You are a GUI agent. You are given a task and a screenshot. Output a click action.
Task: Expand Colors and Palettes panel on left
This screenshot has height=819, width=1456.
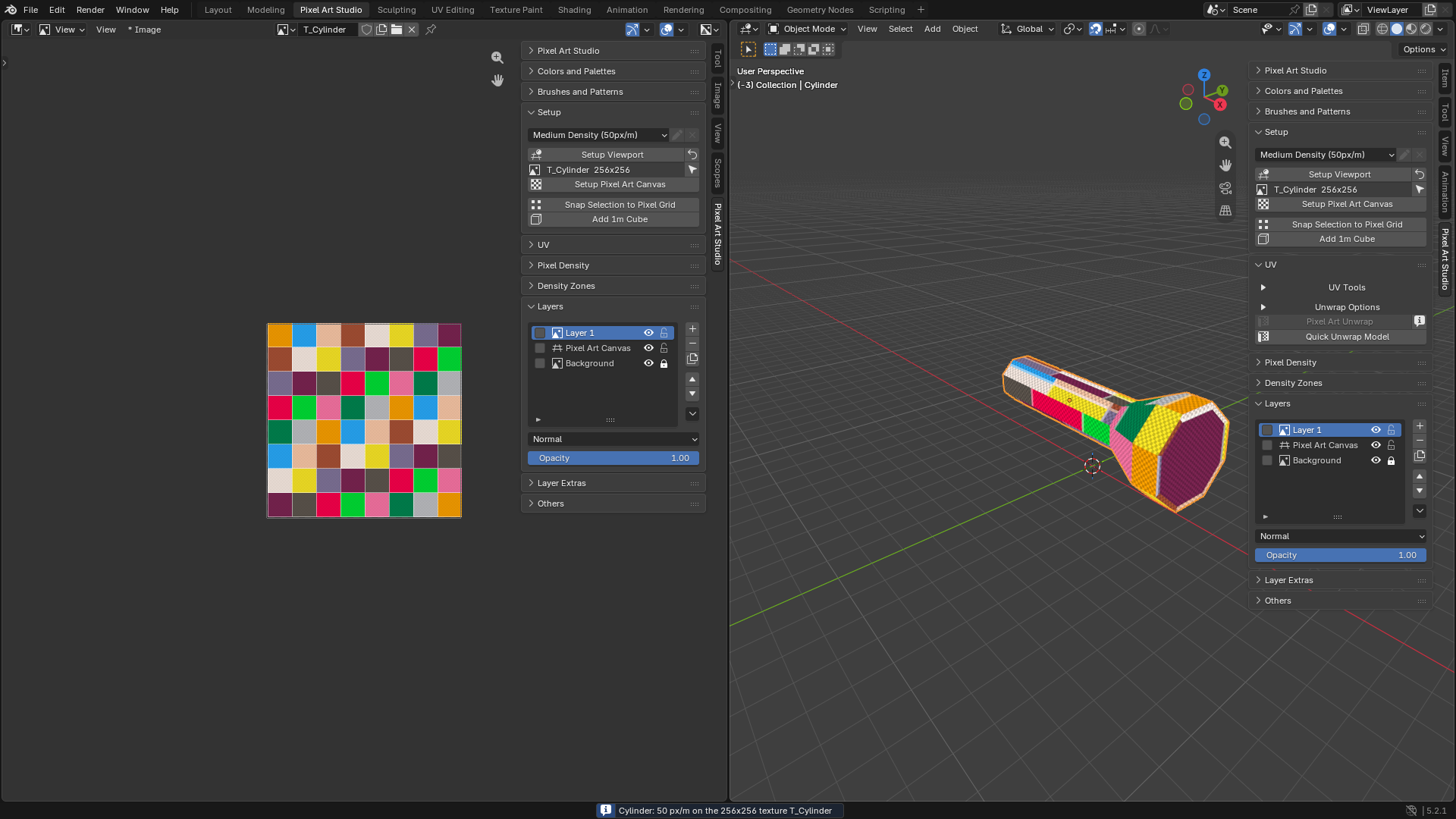[613, 71]
